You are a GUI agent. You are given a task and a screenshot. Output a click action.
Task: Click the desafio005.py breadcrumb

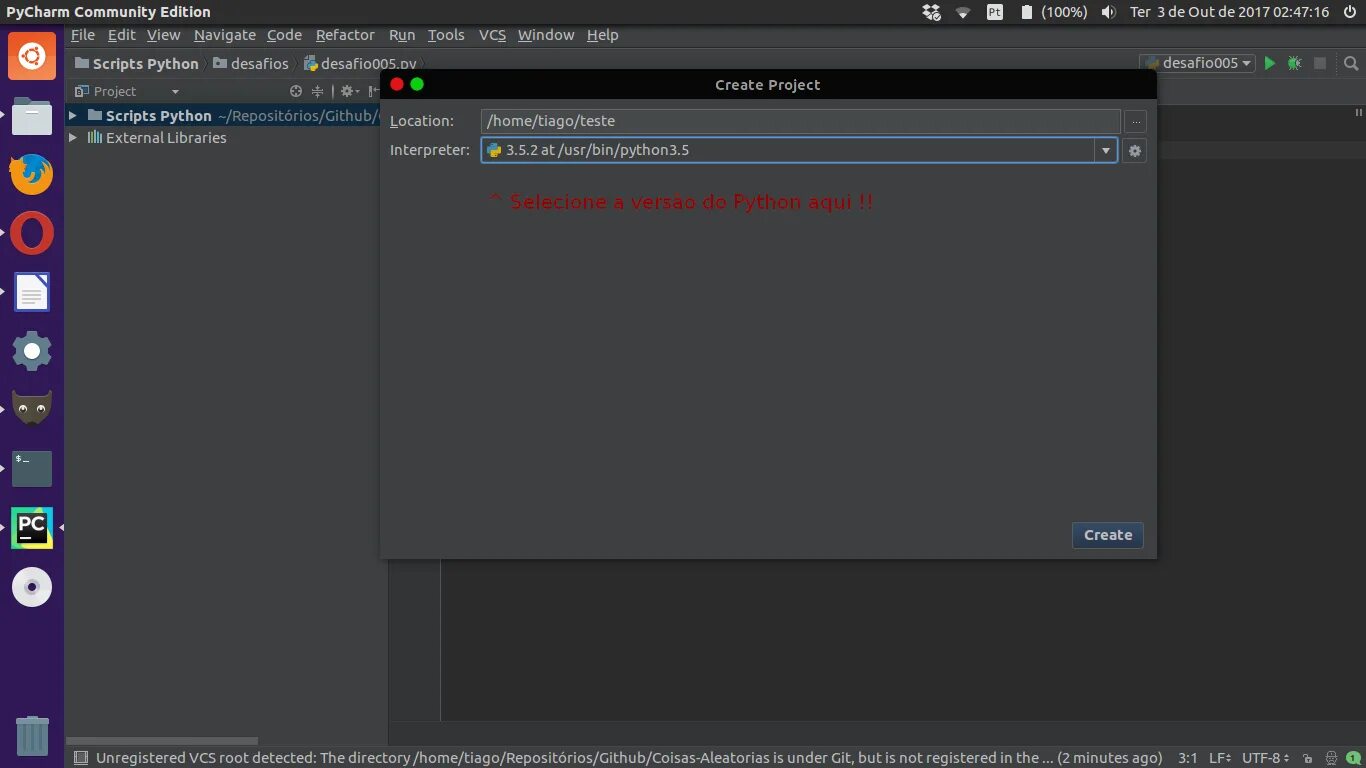(360, 63)
